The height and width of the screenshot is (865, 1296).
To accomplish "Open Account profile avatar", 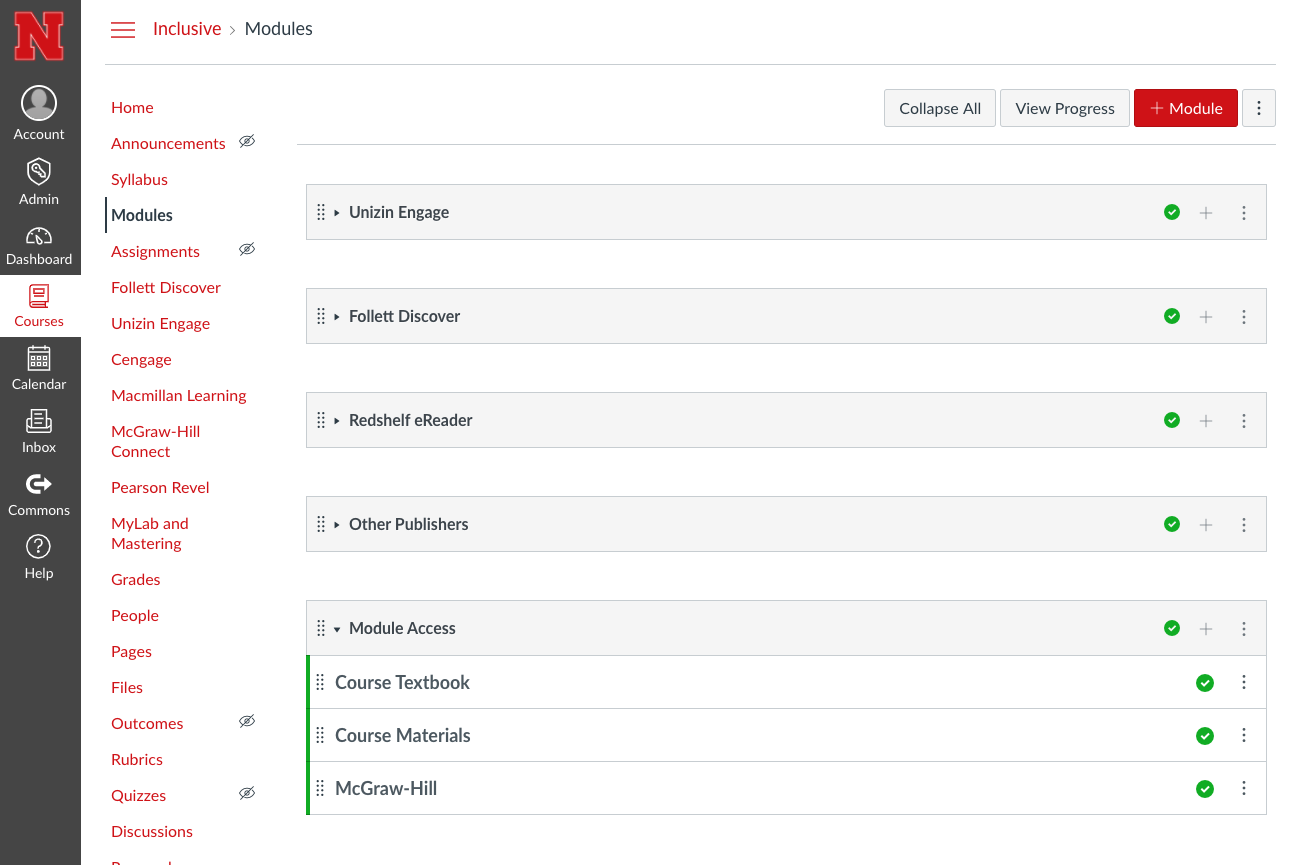I will (39, 104).
